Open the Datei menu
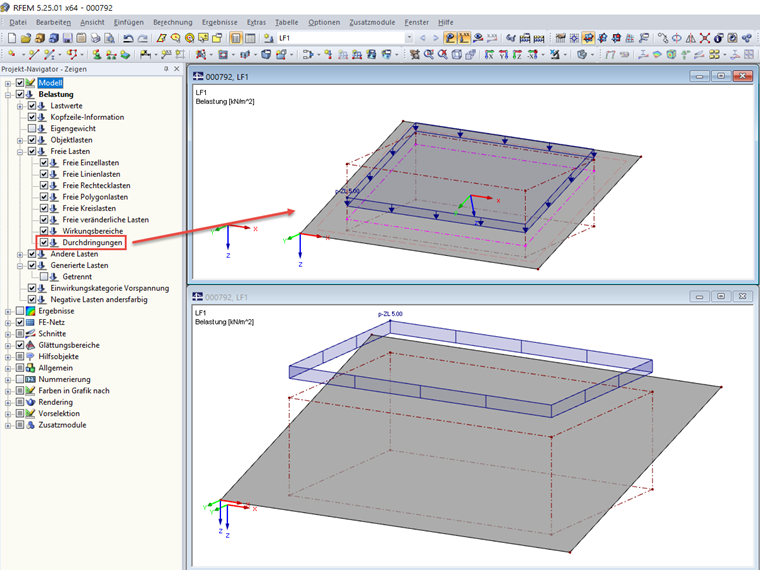This screenshot has width=760, height=570. pos(18,22)
